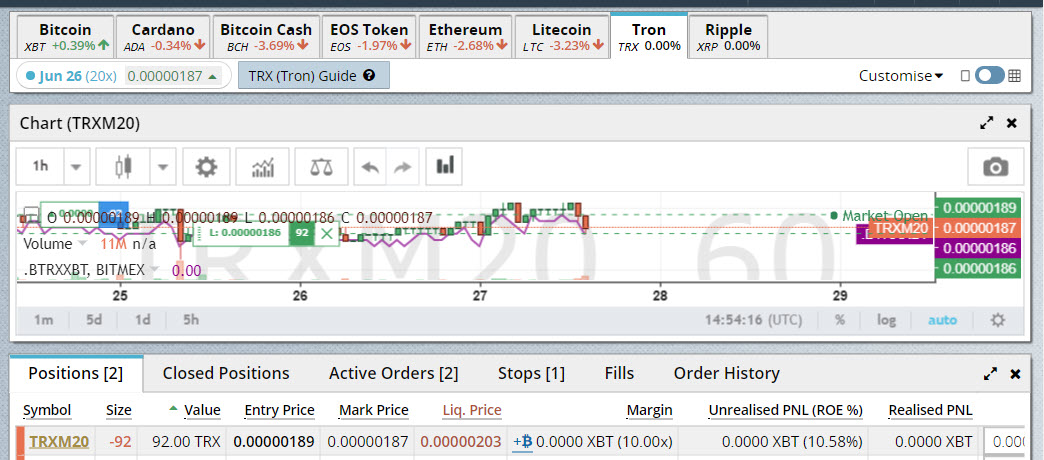Undo last chart action

coord(370,166)
